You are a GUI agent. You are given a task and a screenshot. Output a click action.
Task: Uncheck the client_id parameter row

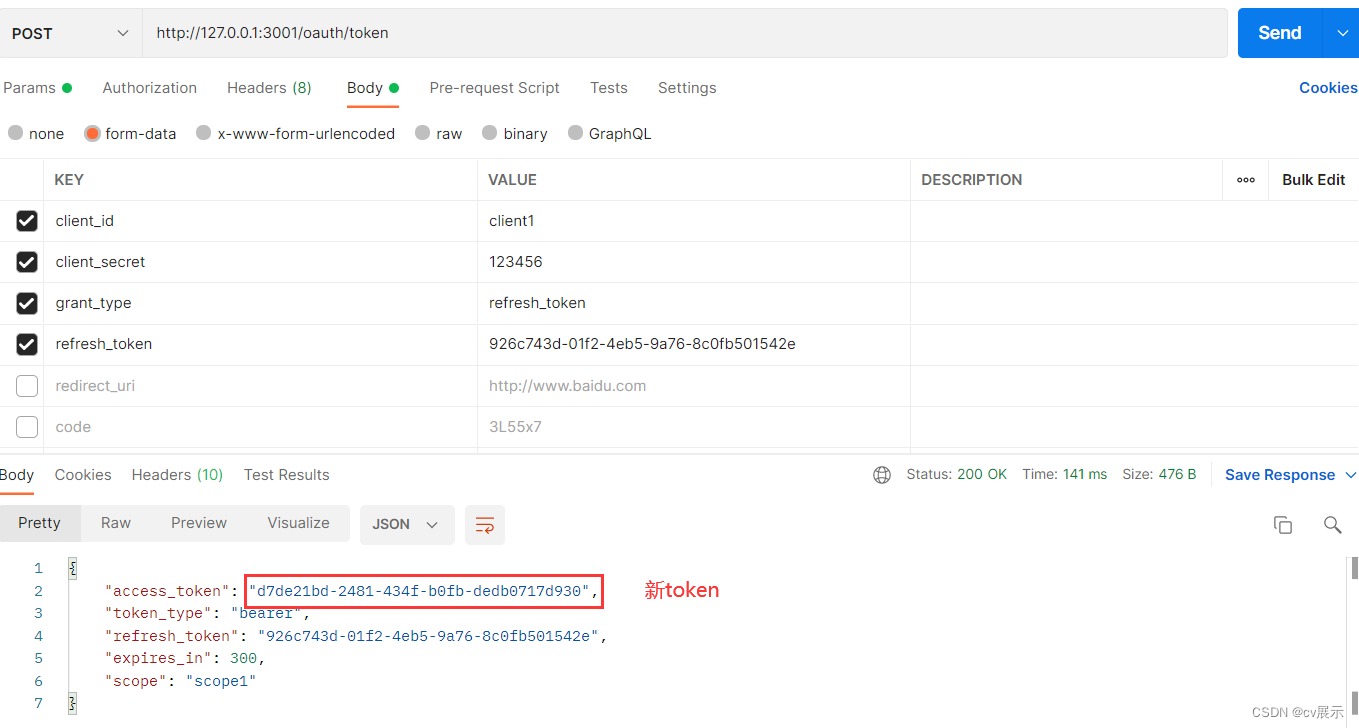point(27,221)
